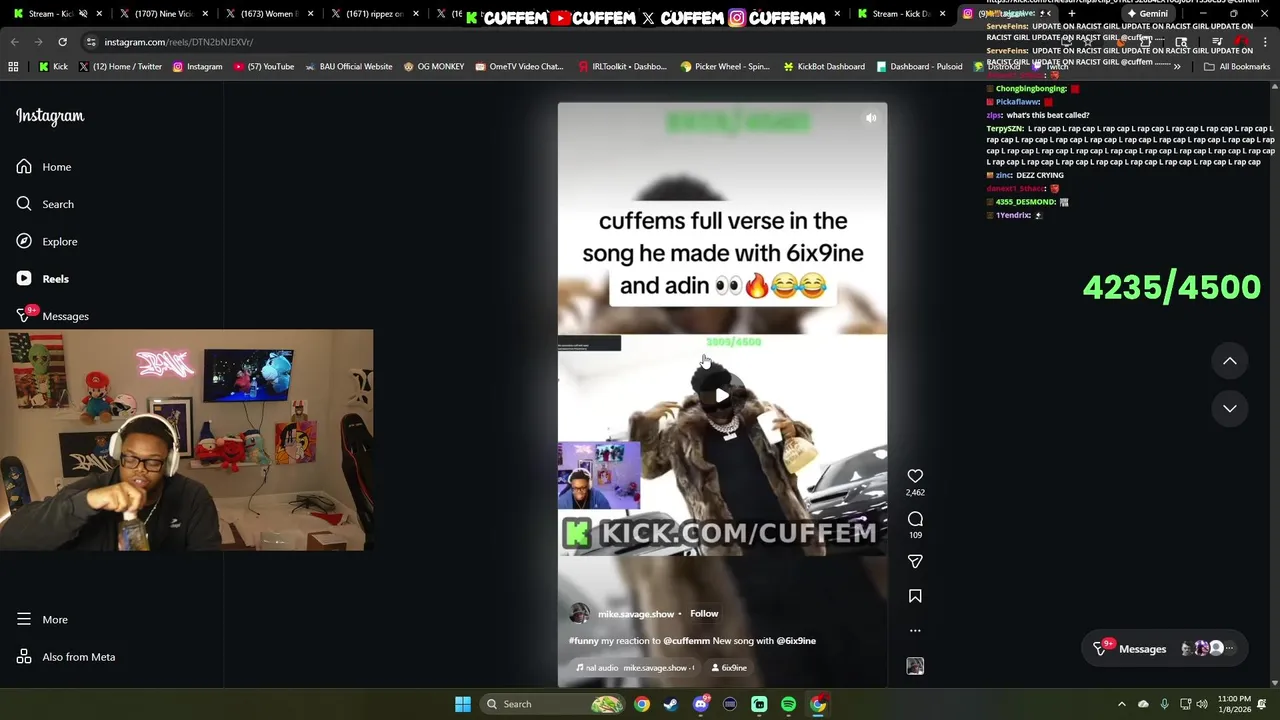
Task: Open Steam from the taskbar
Action: tap(671, 704)
